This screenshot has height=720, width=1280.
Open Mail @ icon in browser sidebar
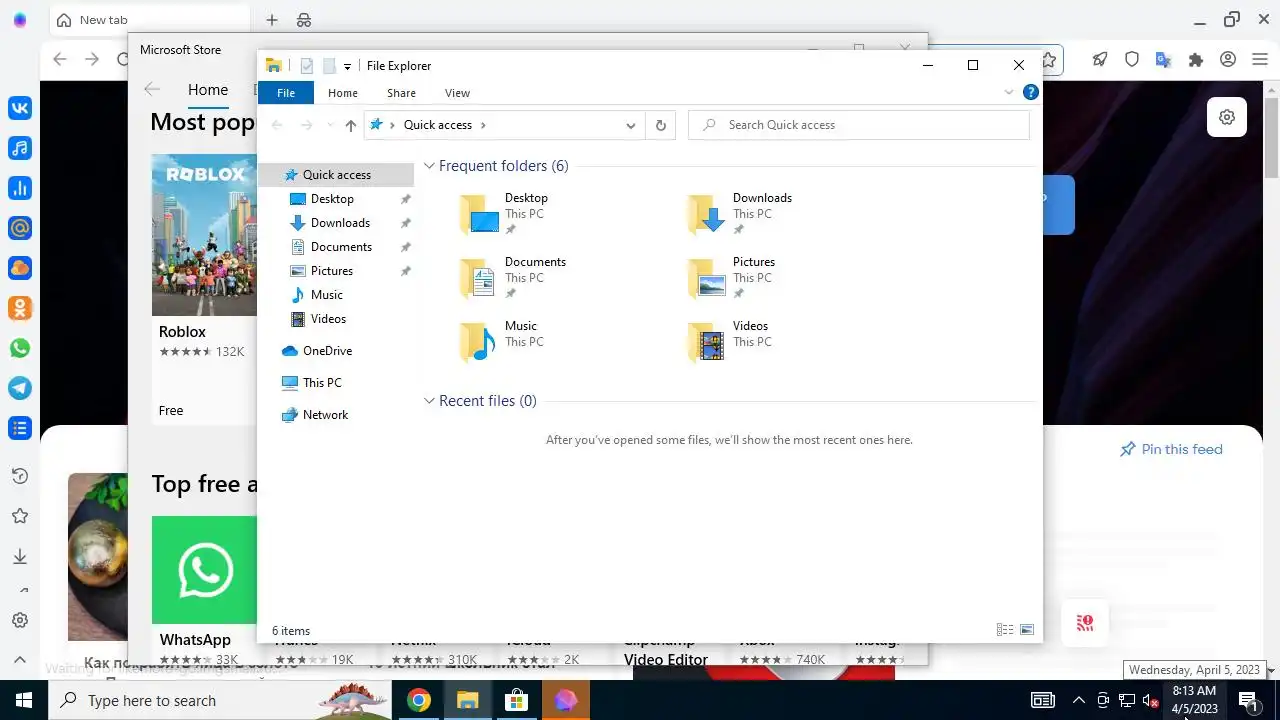(20, 228)
